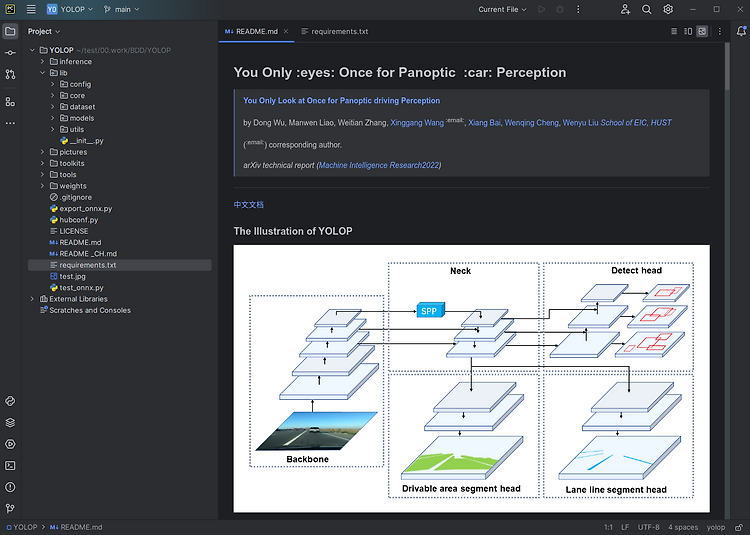Open the Python Packages tool window
Screen dimensions: 750x535
pos(10,401)
